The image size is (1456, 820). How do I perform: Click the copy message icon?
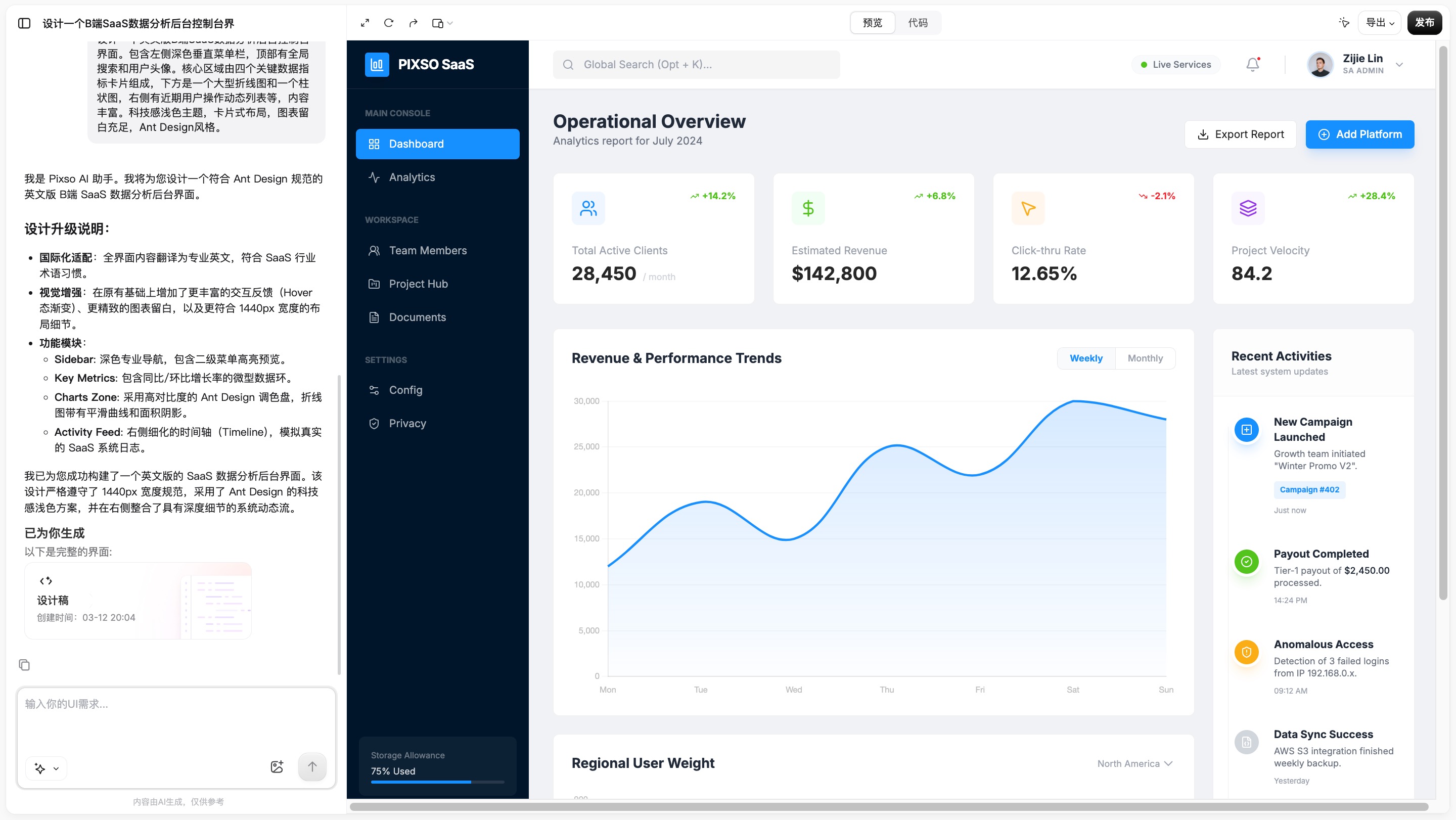pyautogui.click(x=24, y=665)
